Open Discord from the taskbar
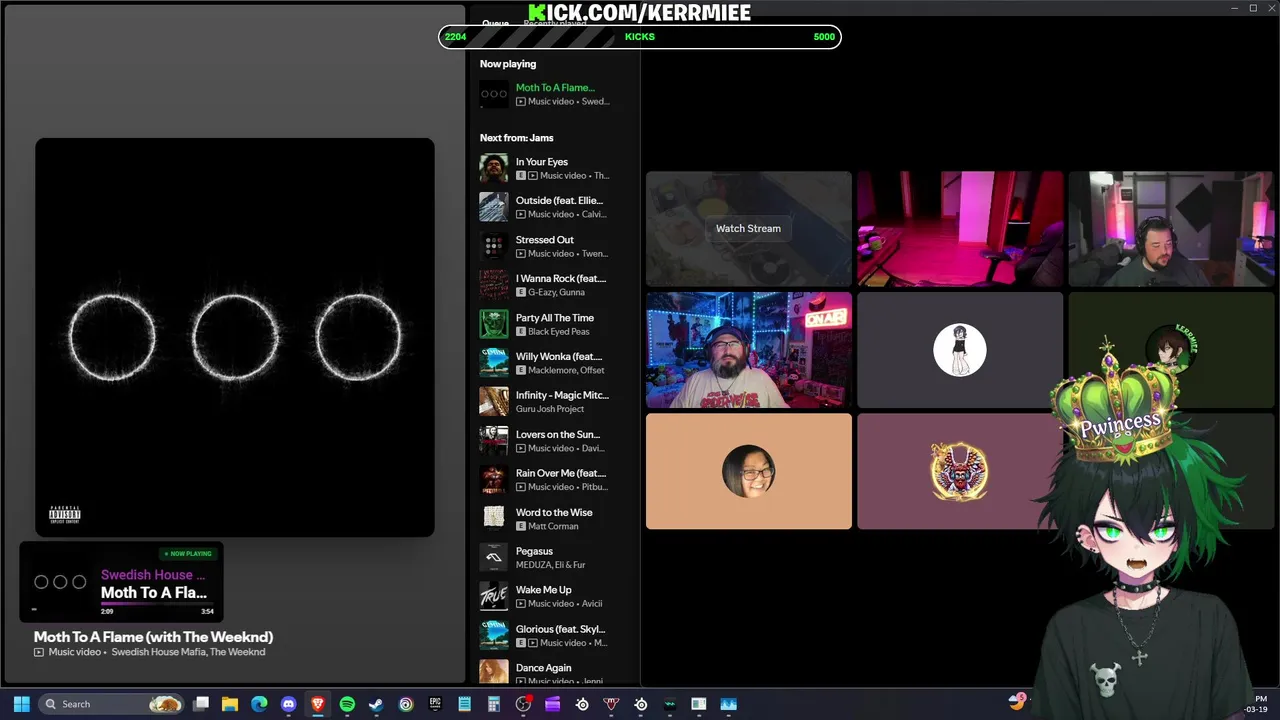 tap(289, 704)
